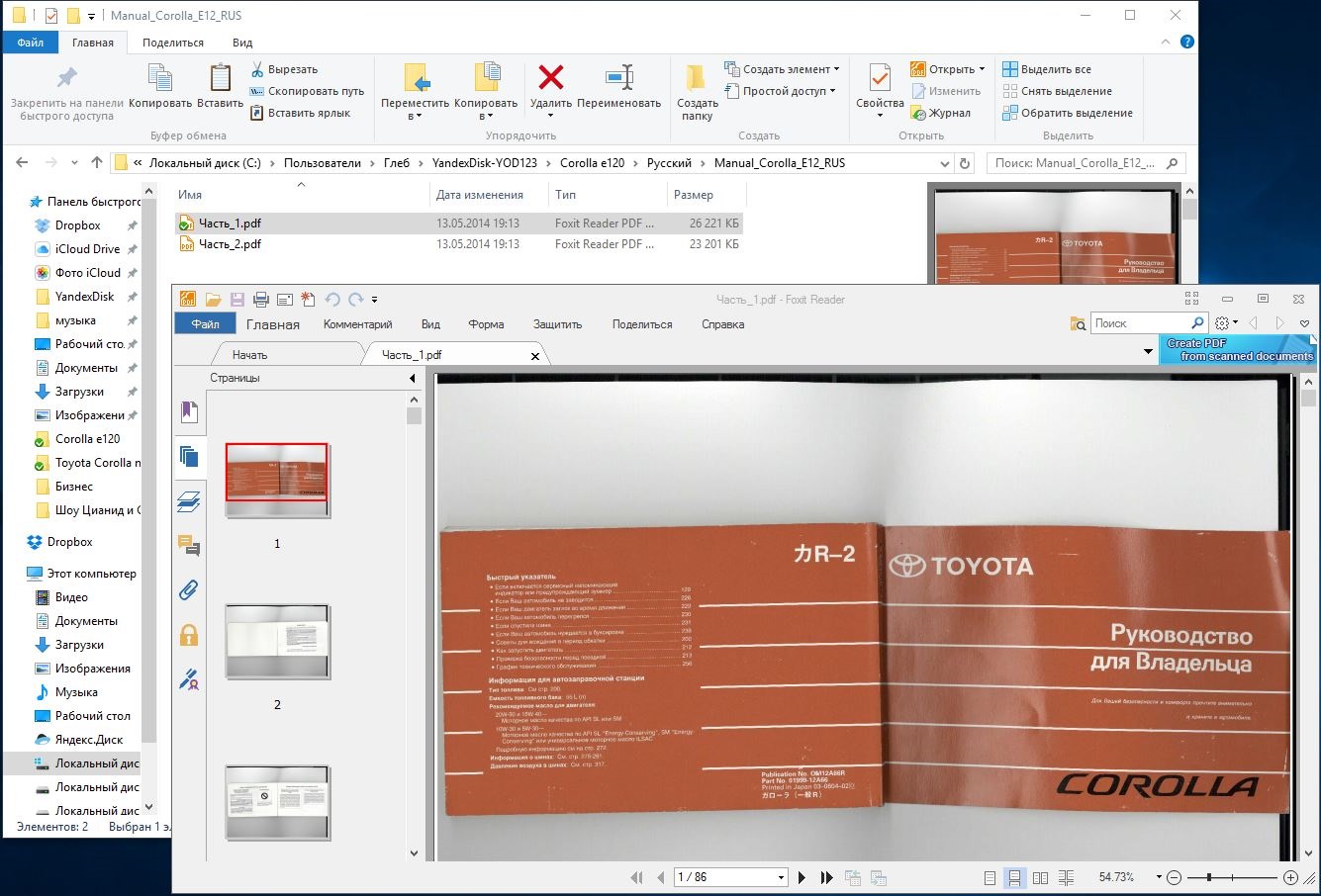Refresh the Explorer folder view
Image resolution: width=1321 pixels, height=896 pixels.
point(966,163)
